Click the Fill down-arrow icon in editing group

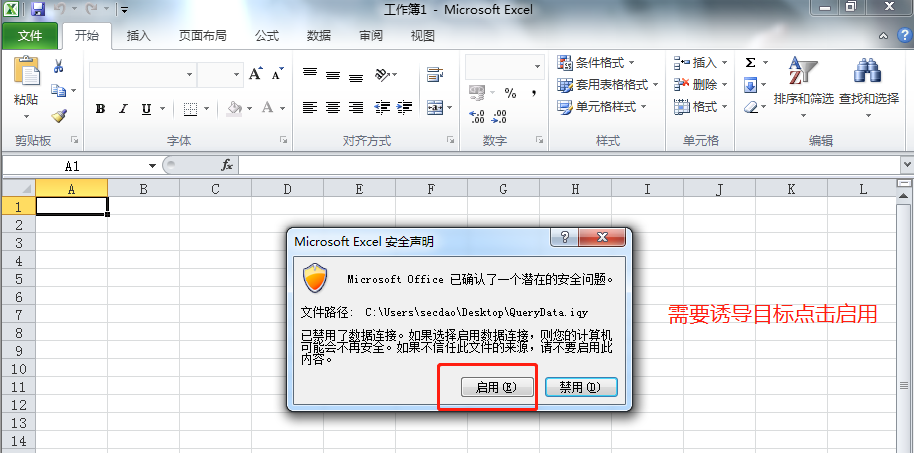click(x=751, y=86)
